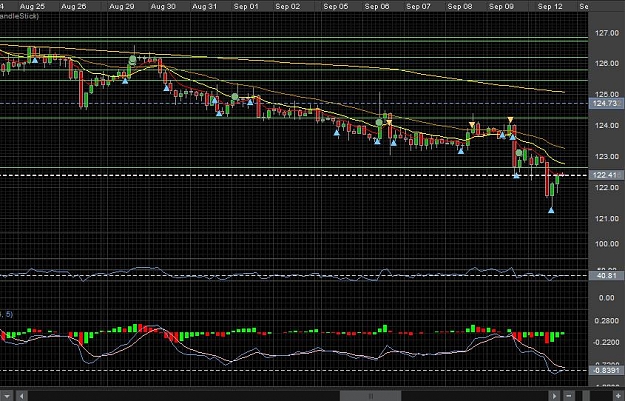The height and width of the screenshot is (401, 625).
Task: Click the 124.73 price level label
Action: [606, 104]
